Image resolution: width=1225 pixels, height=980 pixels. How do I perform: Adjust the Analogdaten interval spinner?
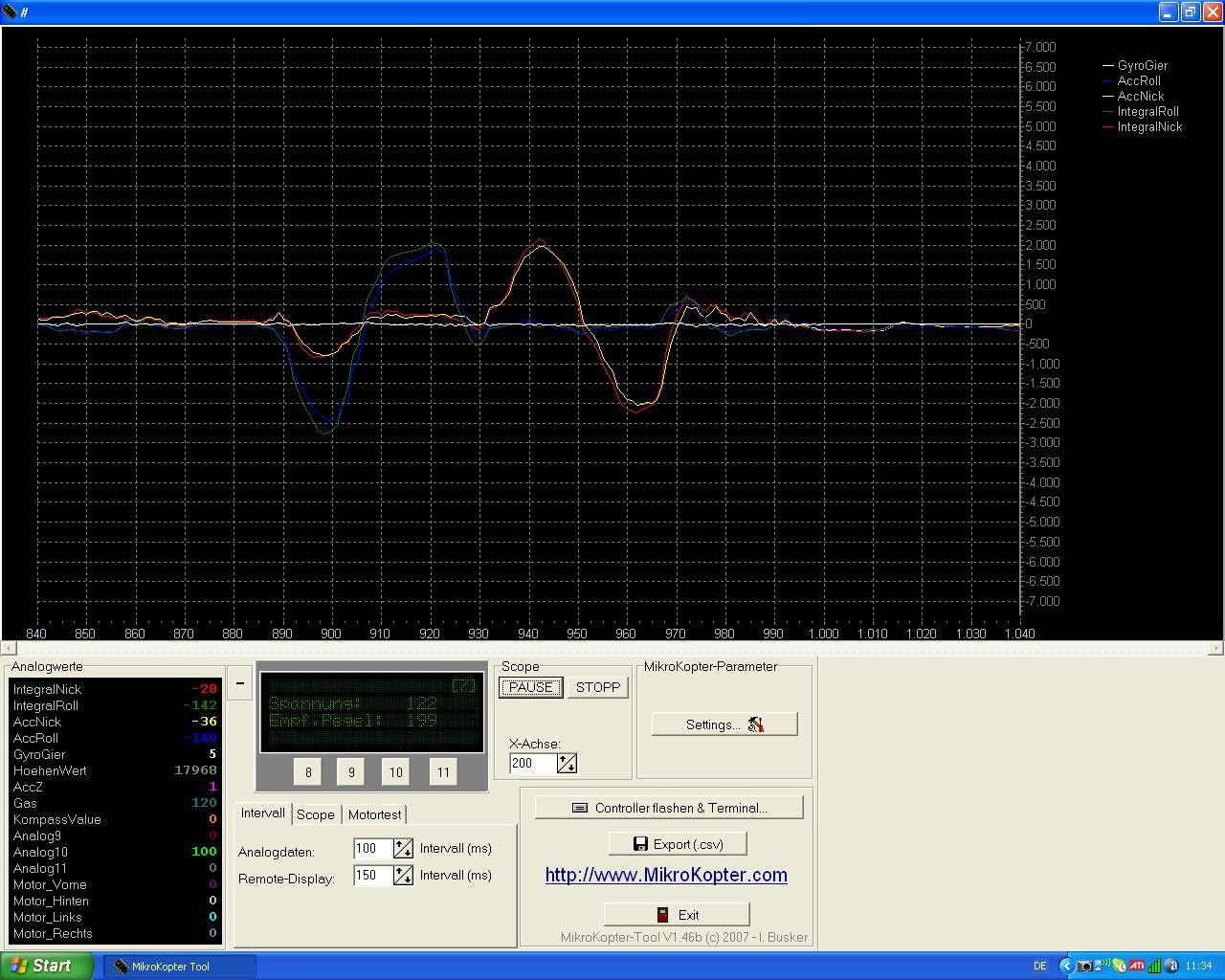[x=403, y=849]
